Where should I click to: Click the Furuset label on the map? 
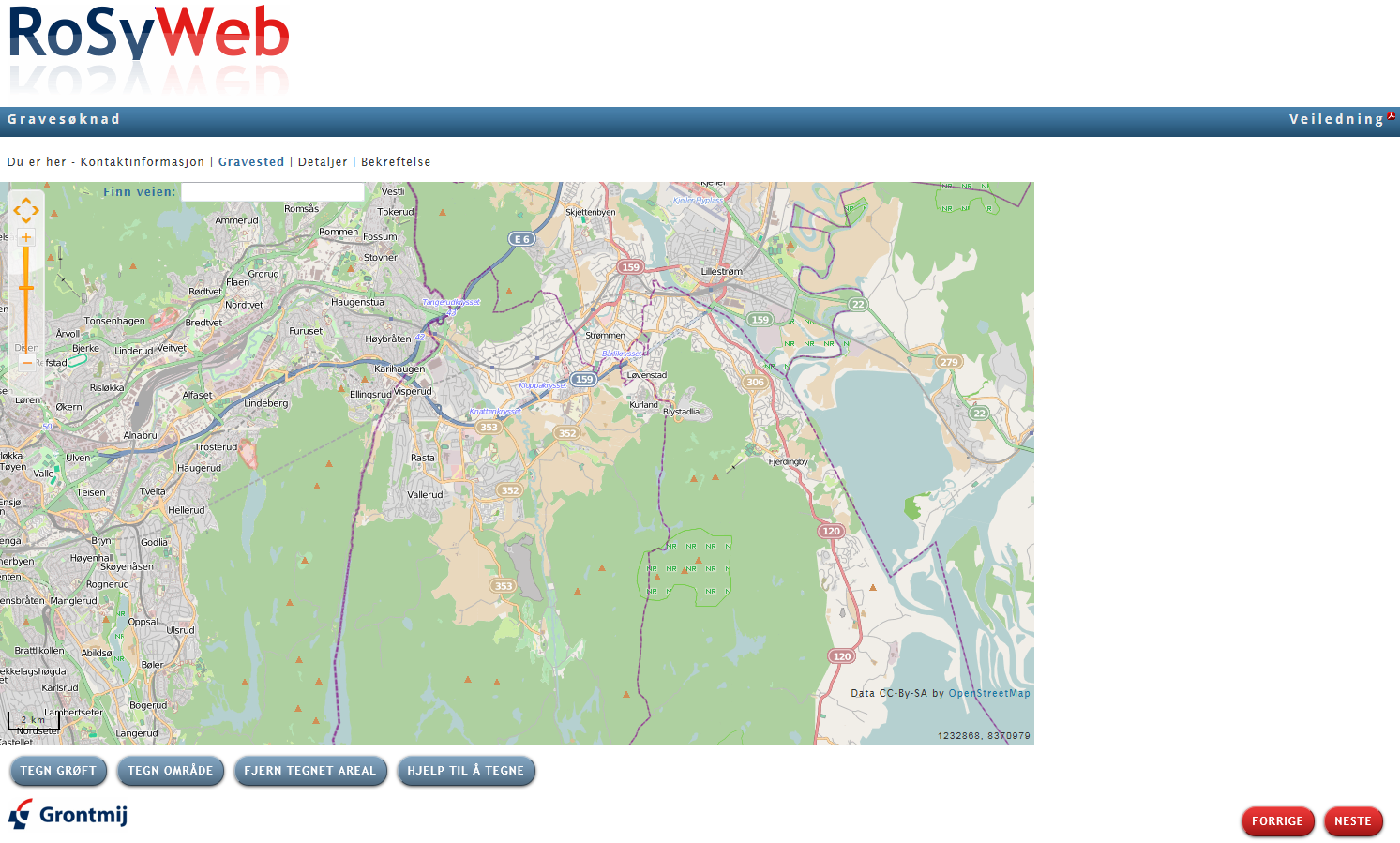pyautogui.click(x=306, y=331)
